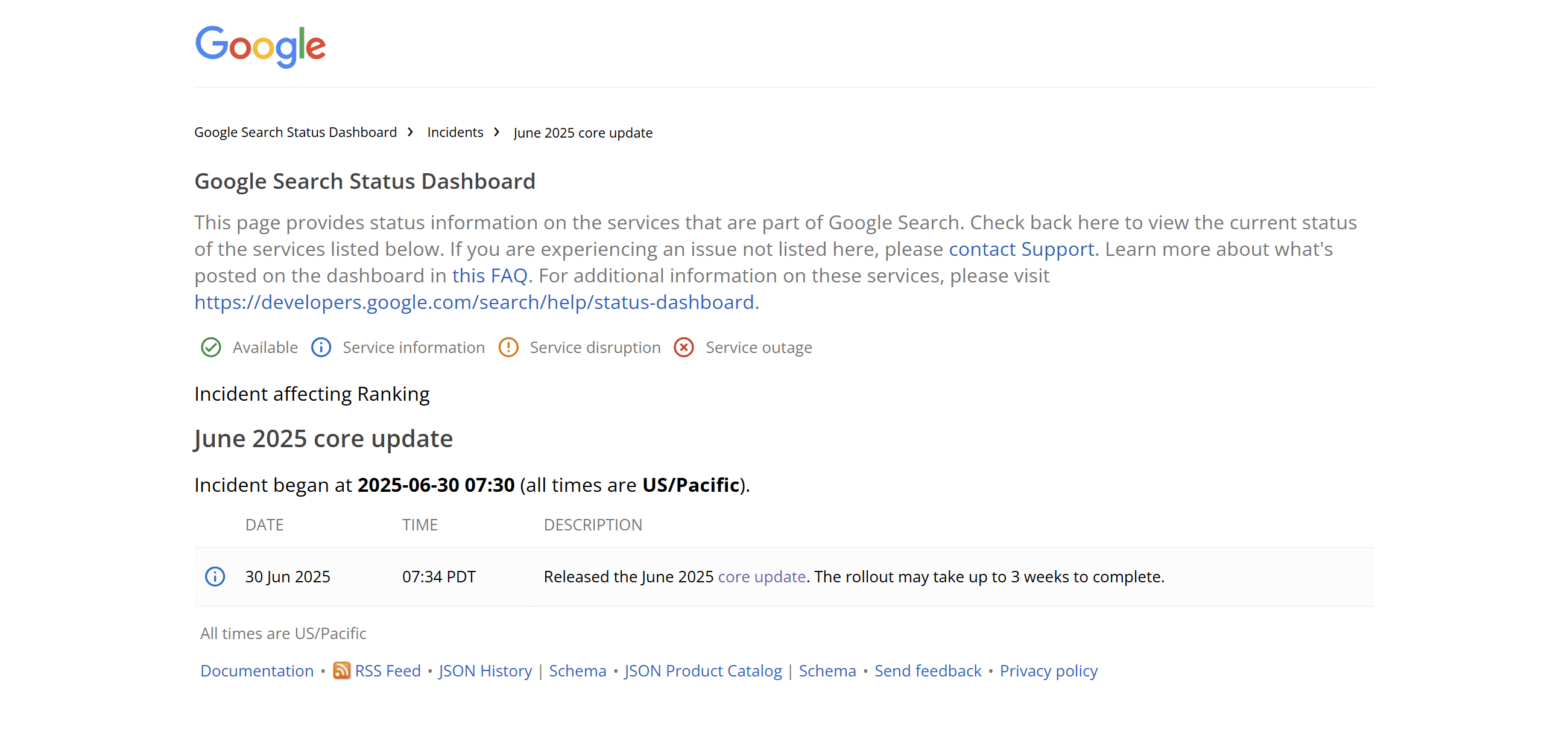Click the Service information legend label
This screenshot has width=1568, height=732.
[x=414, y=347]
